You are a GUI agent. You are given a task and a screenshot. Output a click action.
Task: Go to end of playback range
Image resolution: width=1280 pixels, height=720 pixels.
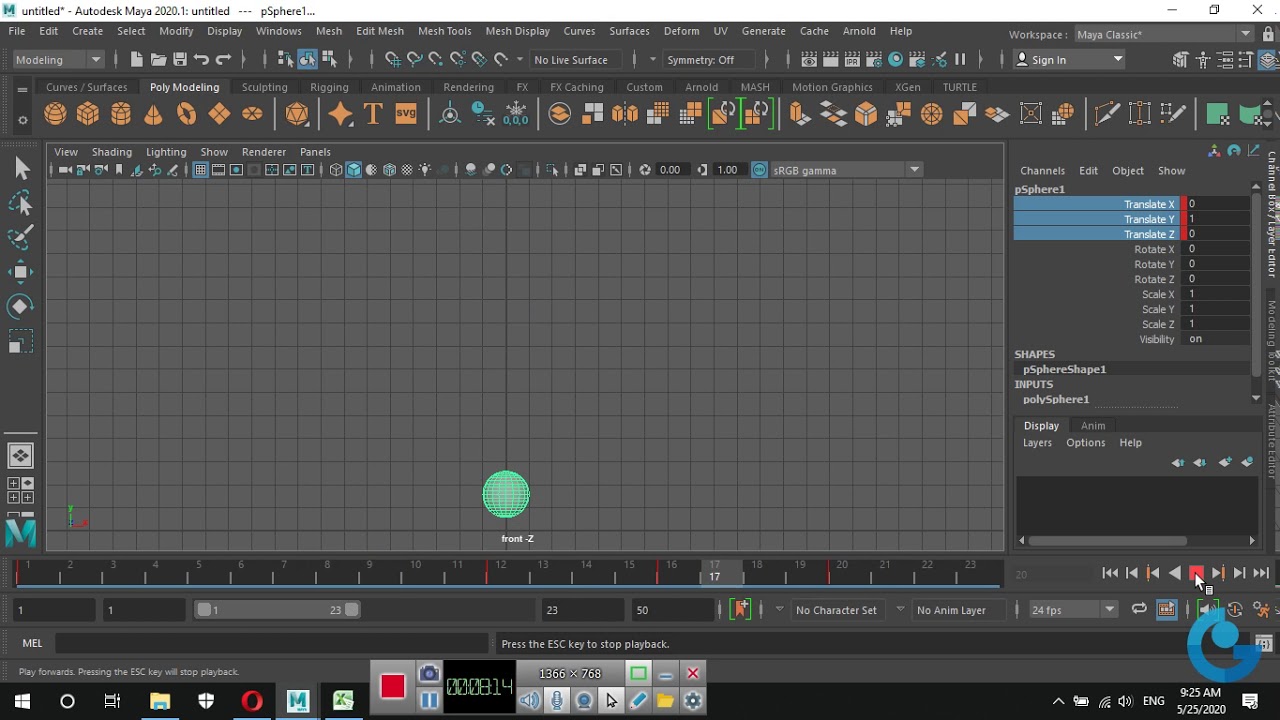[x=1261, y=573]
